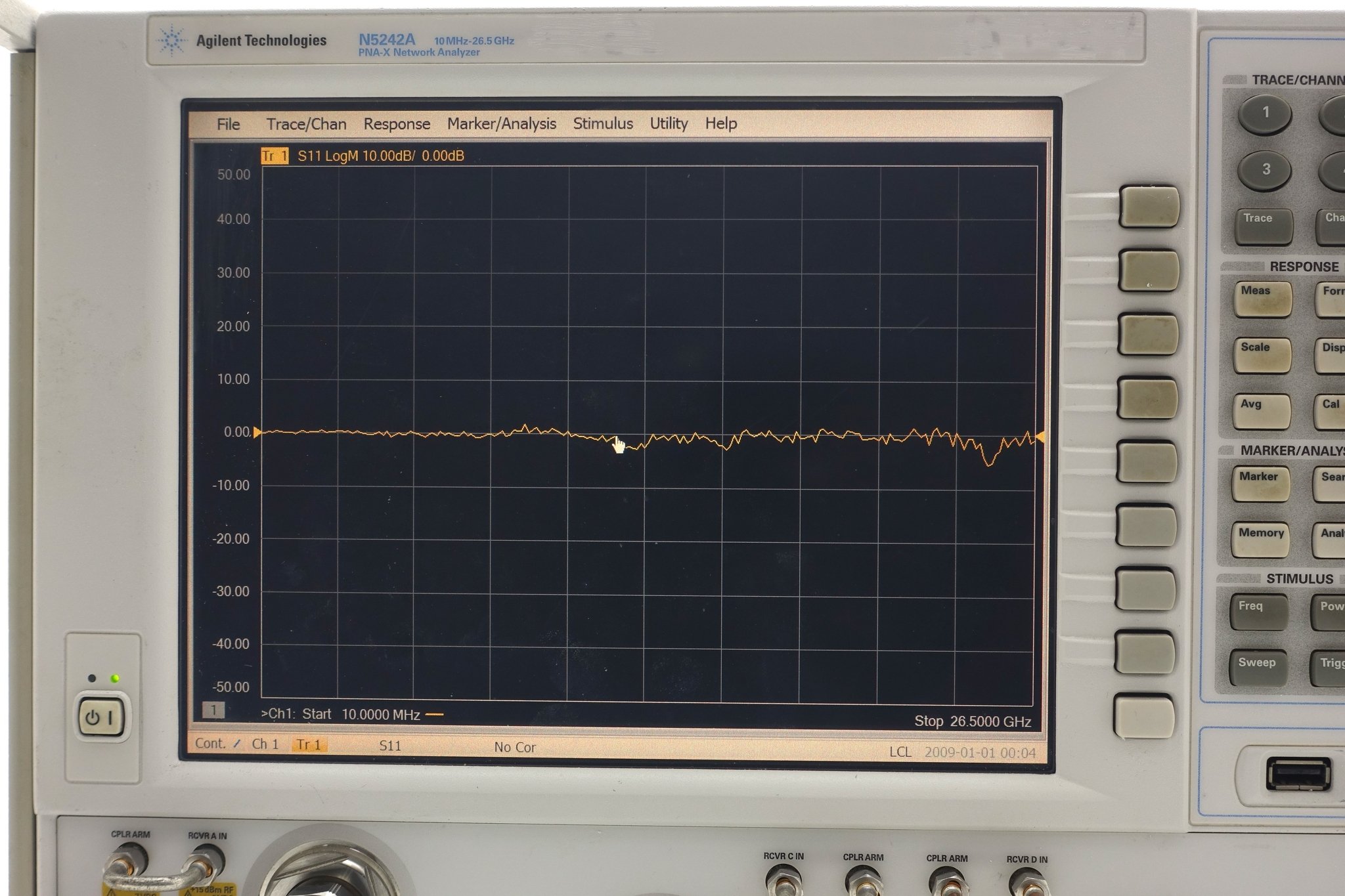This screenshot has height=896, width=1345.
Task: Click the Stop 26.5000 GHz readout
Action: coord(973,721)
